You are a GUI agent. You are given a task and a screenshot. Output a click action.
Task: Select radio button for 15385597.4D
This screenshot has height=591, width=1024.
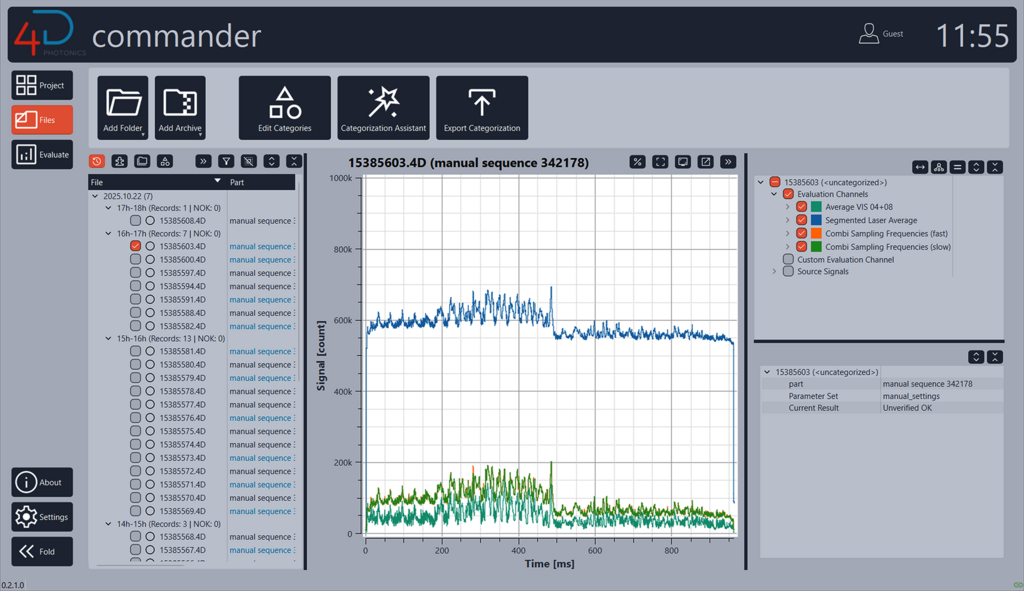[x=150, y=273]
